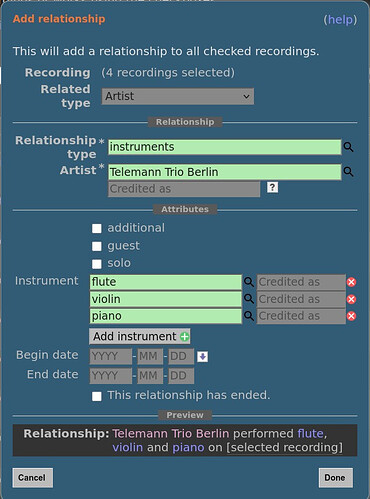Cancel the Add relationship dialog
The height and width of the screenshot is (499, 370).
coord(32,478)
